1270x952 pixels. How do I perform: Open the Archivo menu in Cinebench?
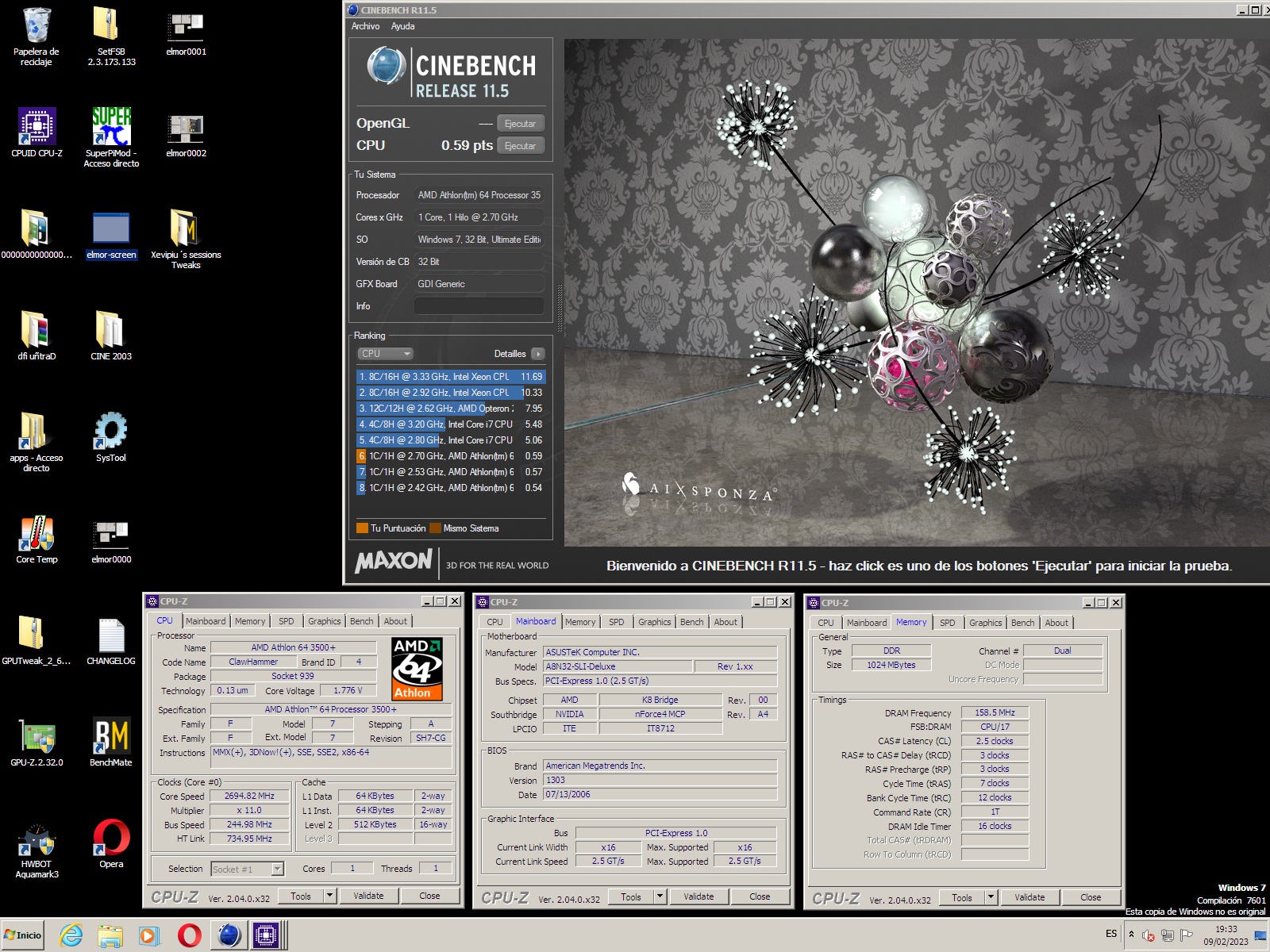(x=365, y=26)
